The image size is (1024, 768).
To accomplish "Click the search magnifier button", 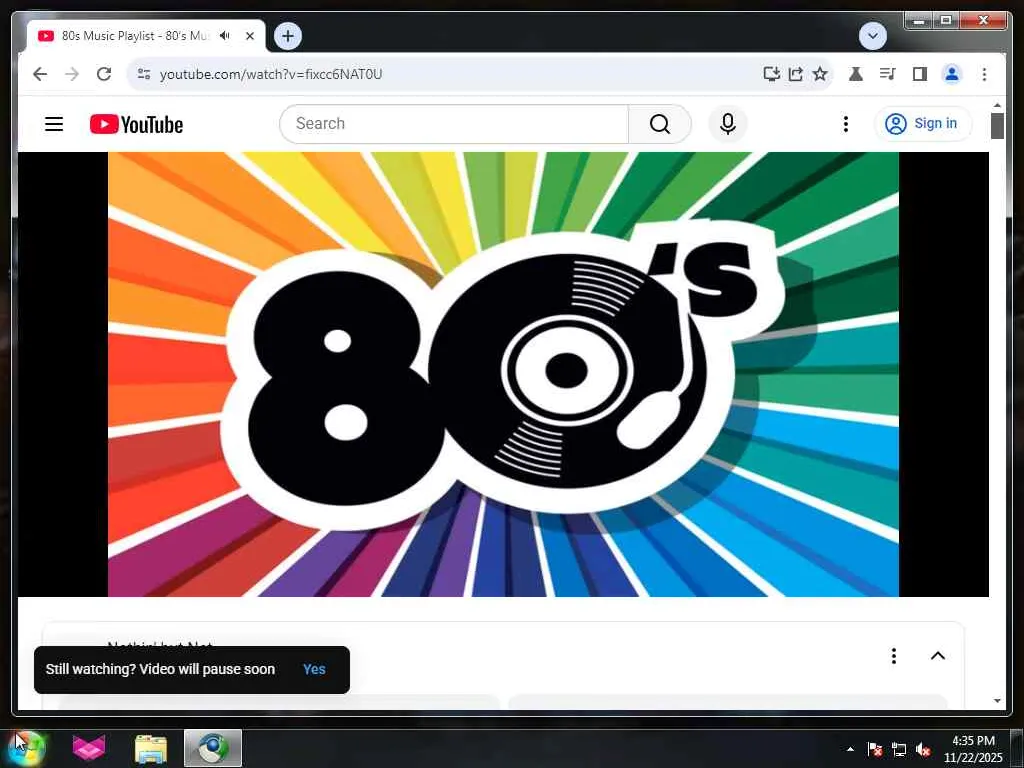I will [660, 124].
